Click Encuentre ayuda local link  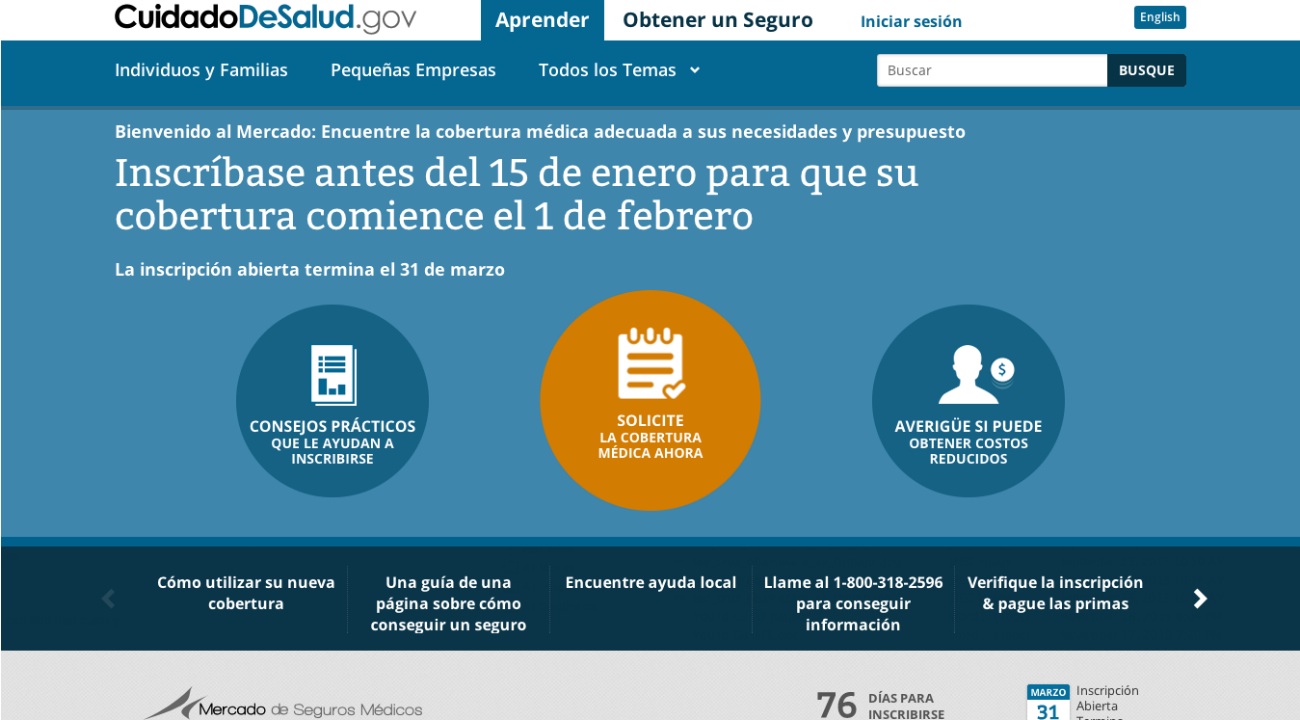[650, 583]
